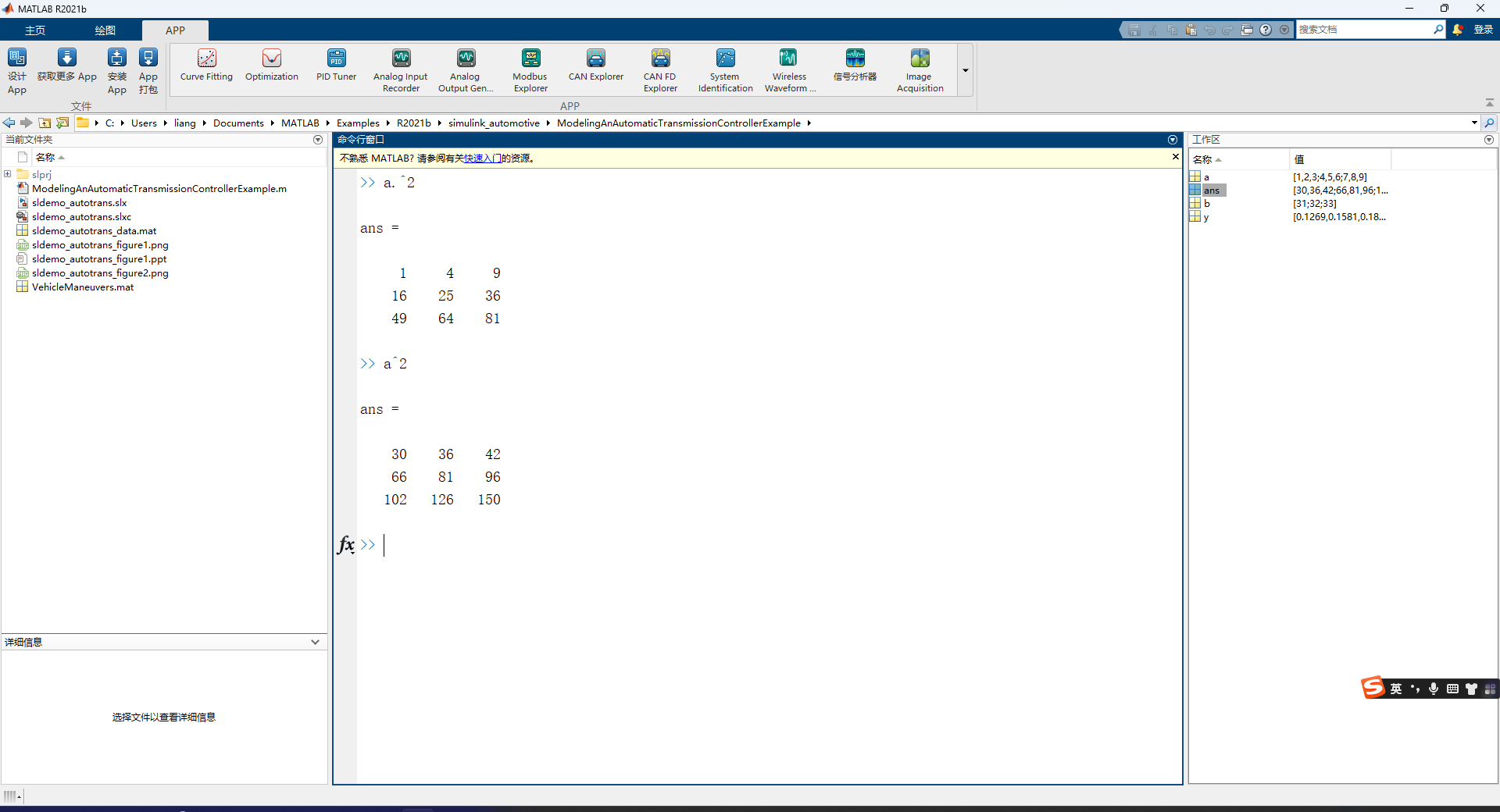
Task: Expand the slprj folder
Action: pyautogui.click(x=8, y=174)
